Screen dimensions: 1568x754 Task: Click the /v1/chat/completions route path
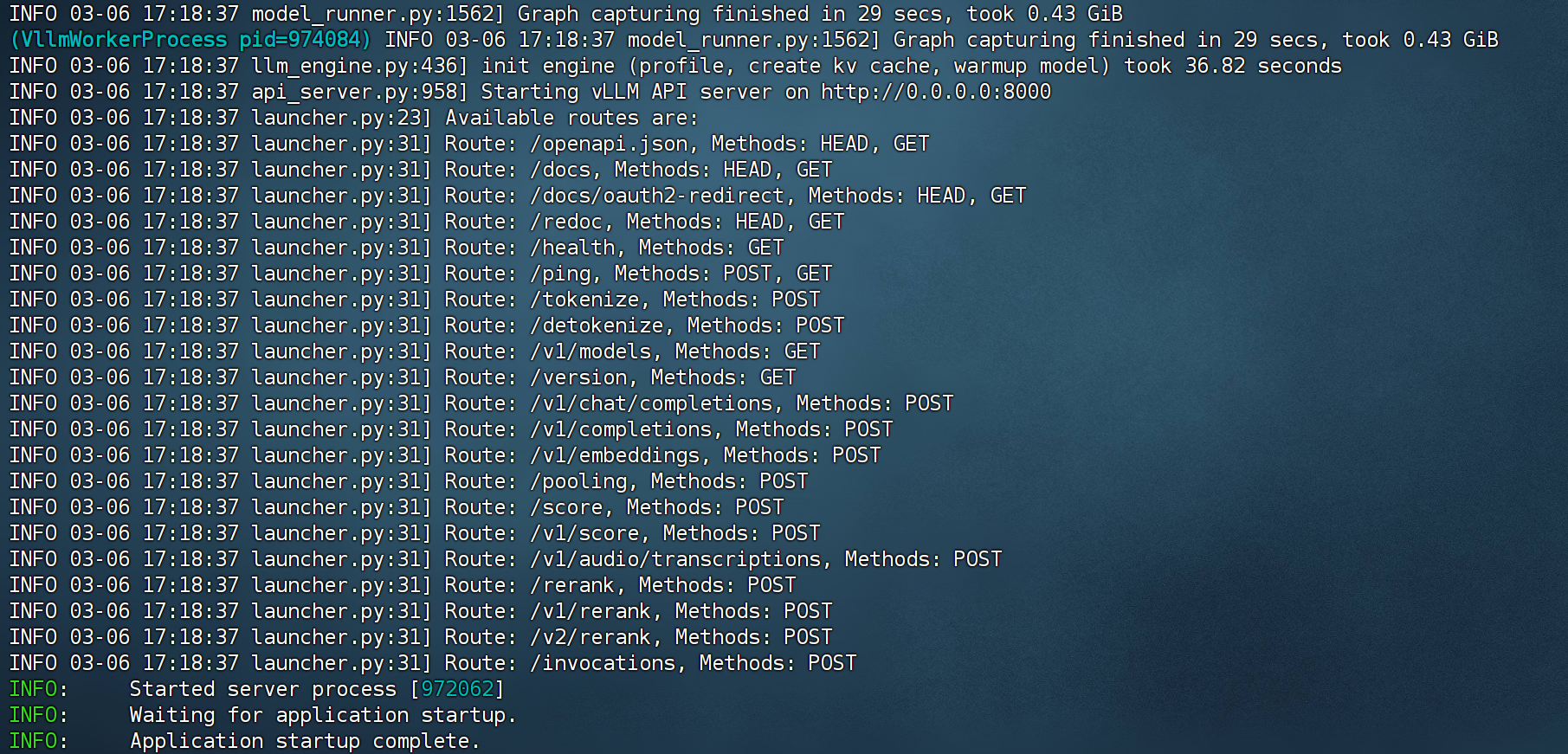pyautogui.click(x=651, y=403)
